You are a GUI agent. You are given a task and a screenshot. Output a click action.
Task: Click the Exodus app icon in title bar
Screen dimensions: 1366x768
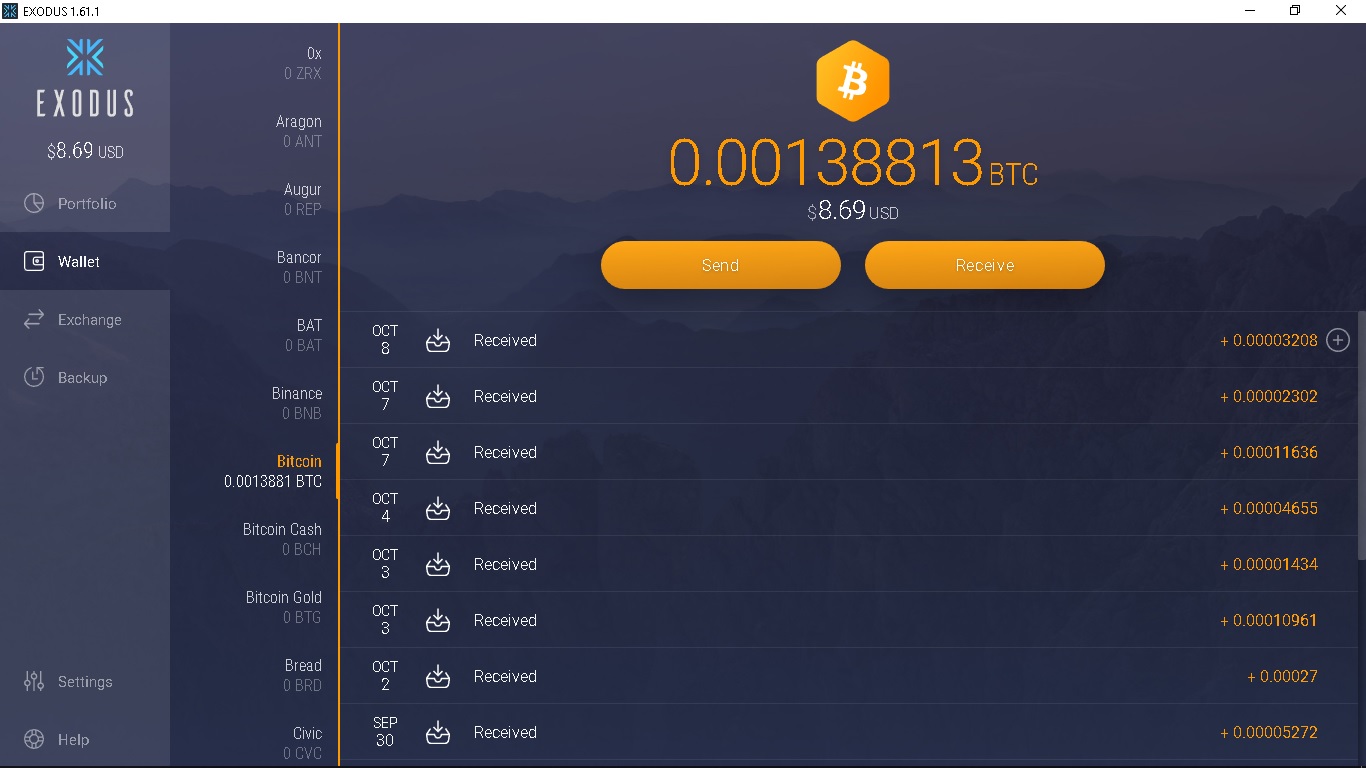click(11, 11)
